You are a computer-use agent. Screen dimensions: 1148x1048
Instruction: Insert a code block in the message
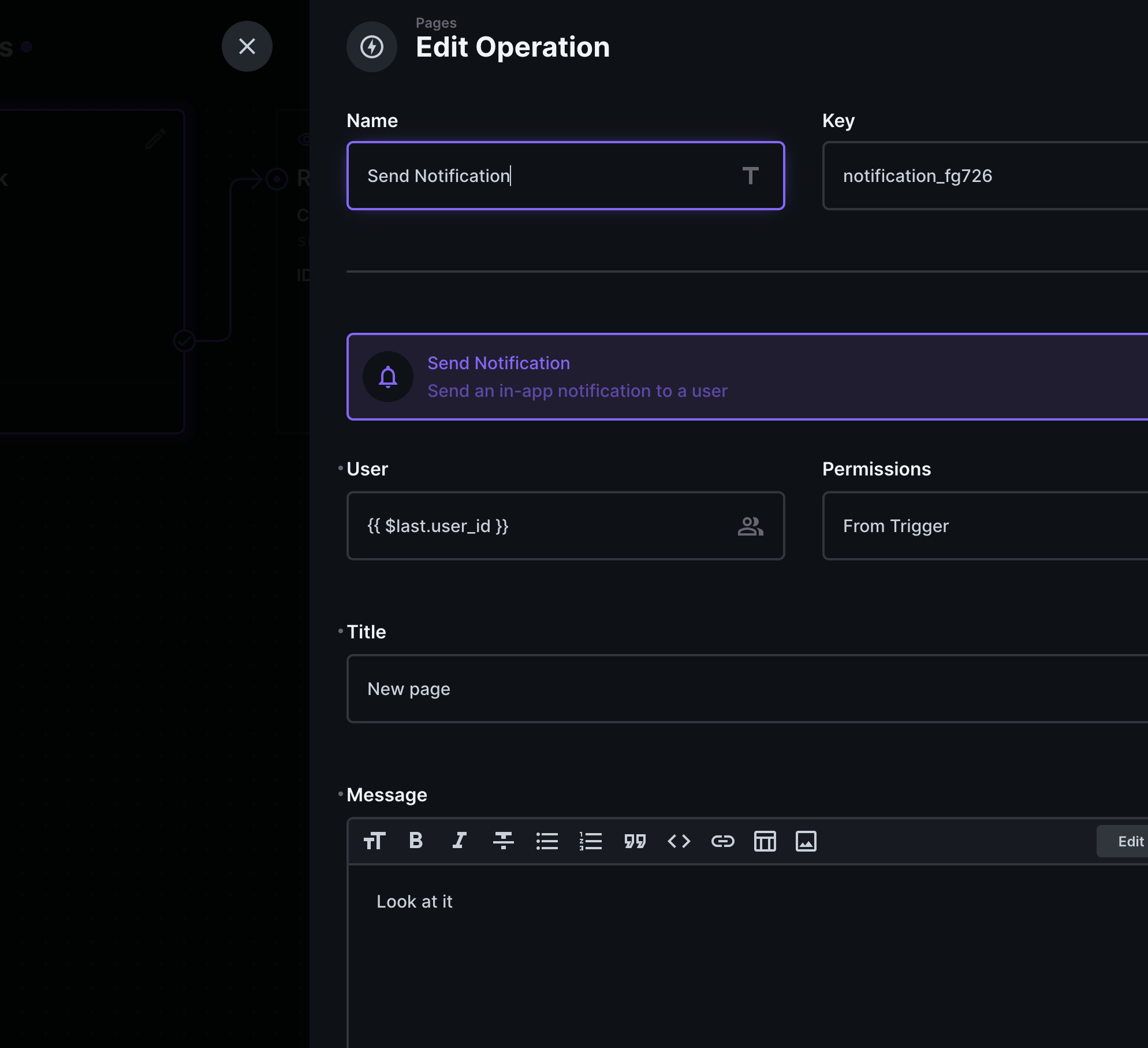pos(680,841)
